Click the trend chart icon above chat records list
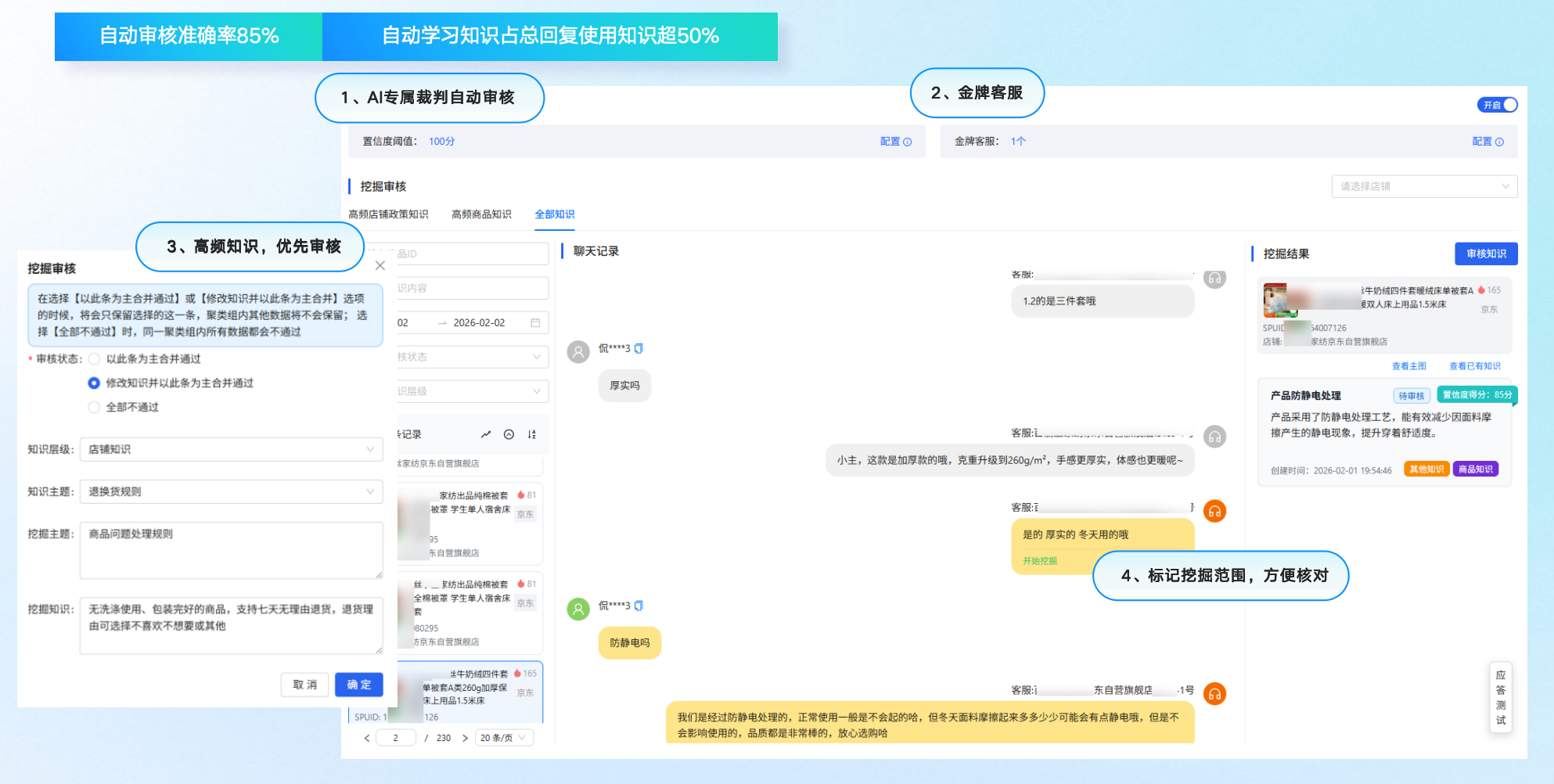This screenshot has height=784, width=1554. click(486, 434)
